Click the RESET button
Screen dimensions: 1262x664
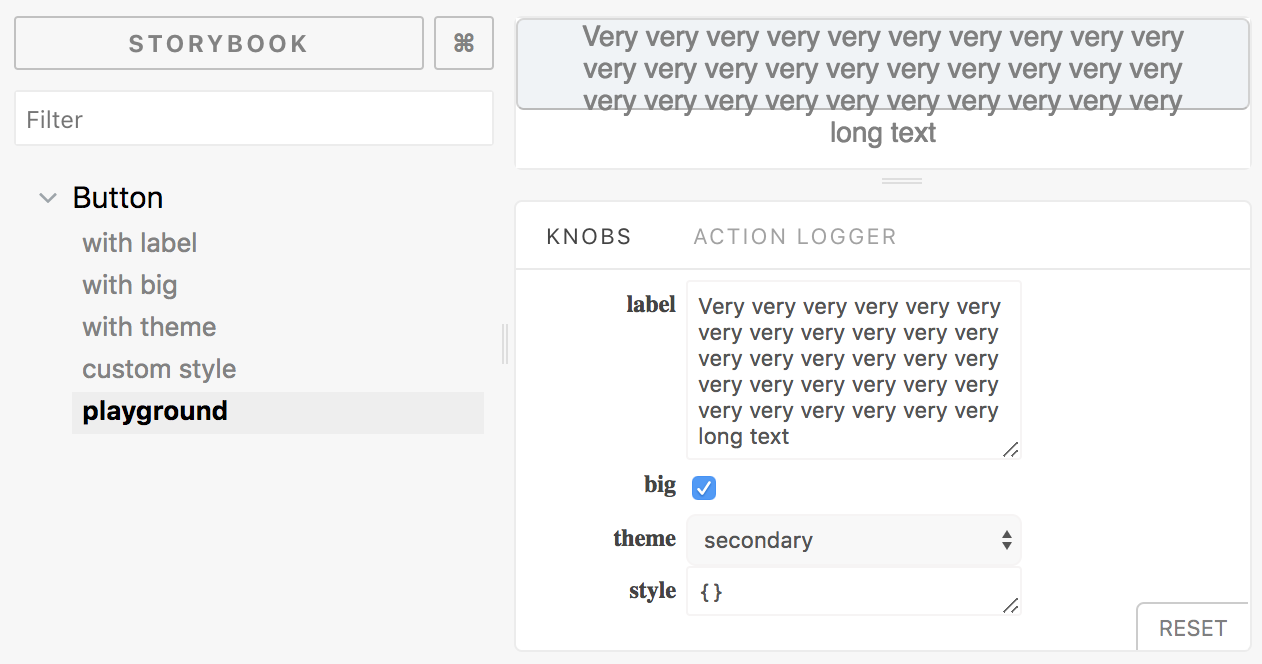point(1193,627)
